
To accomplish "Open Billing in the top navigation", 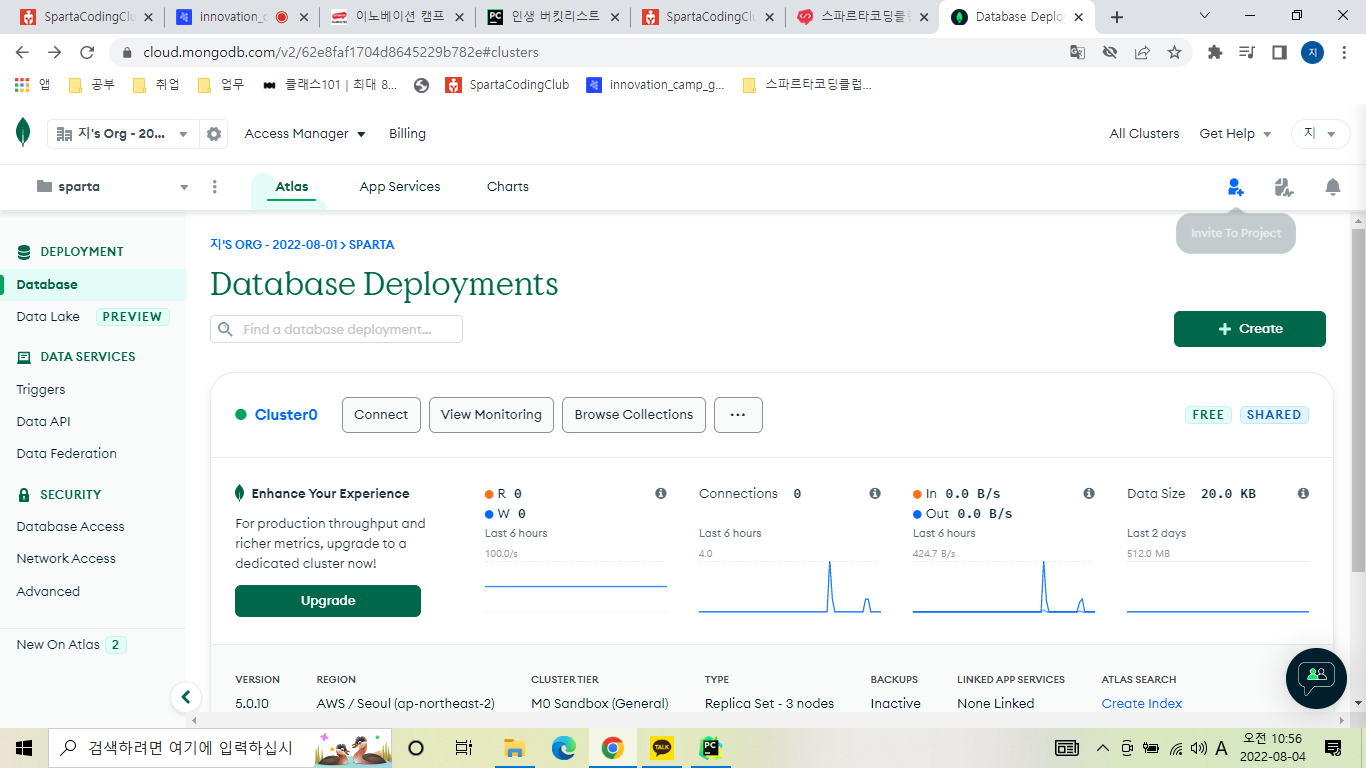I will tap(407, 134).
